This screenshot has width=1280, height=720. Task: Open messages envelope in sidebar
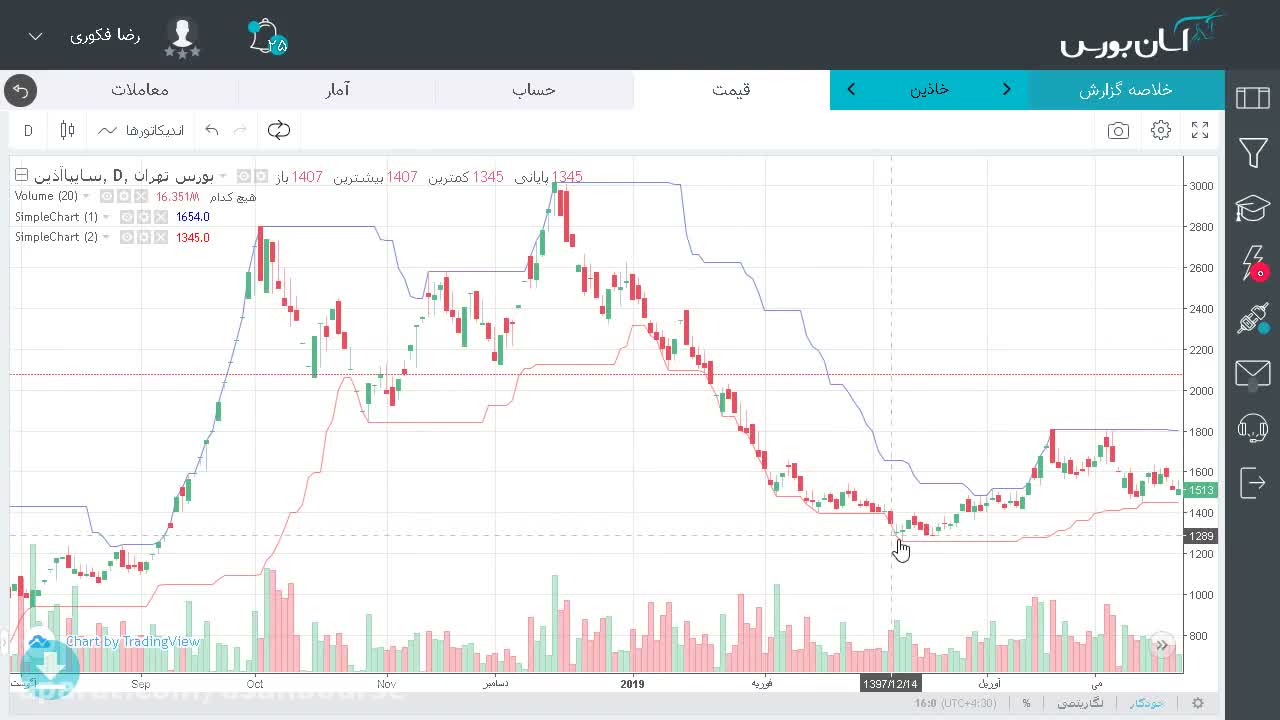[x=1253, y=374]
